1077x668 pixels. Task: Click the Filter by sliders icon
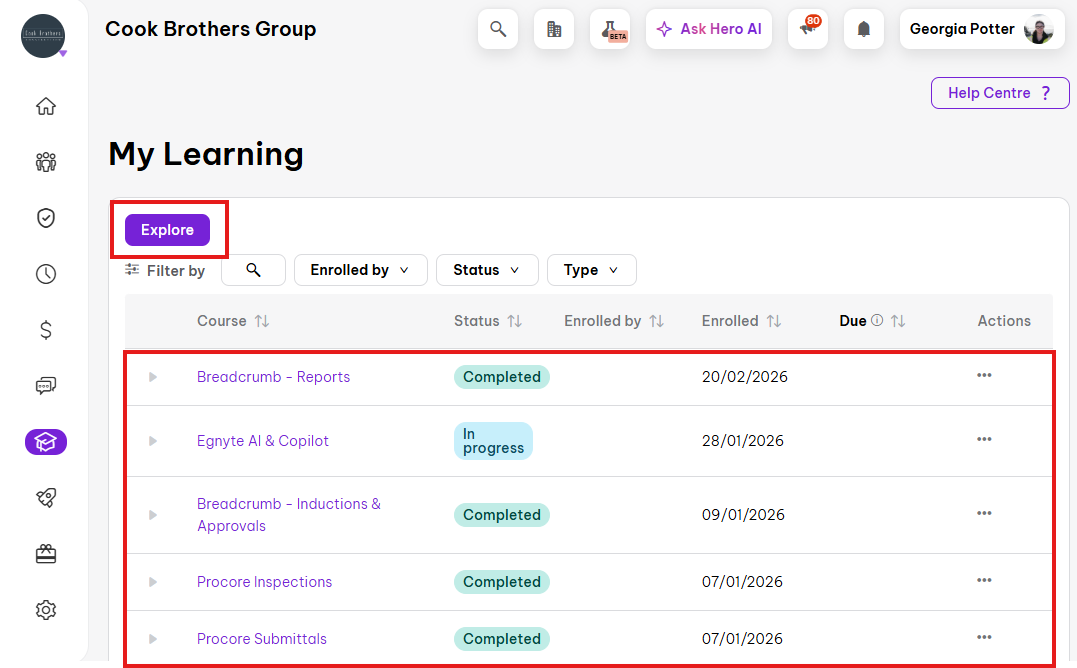click(x=132, y=270)
